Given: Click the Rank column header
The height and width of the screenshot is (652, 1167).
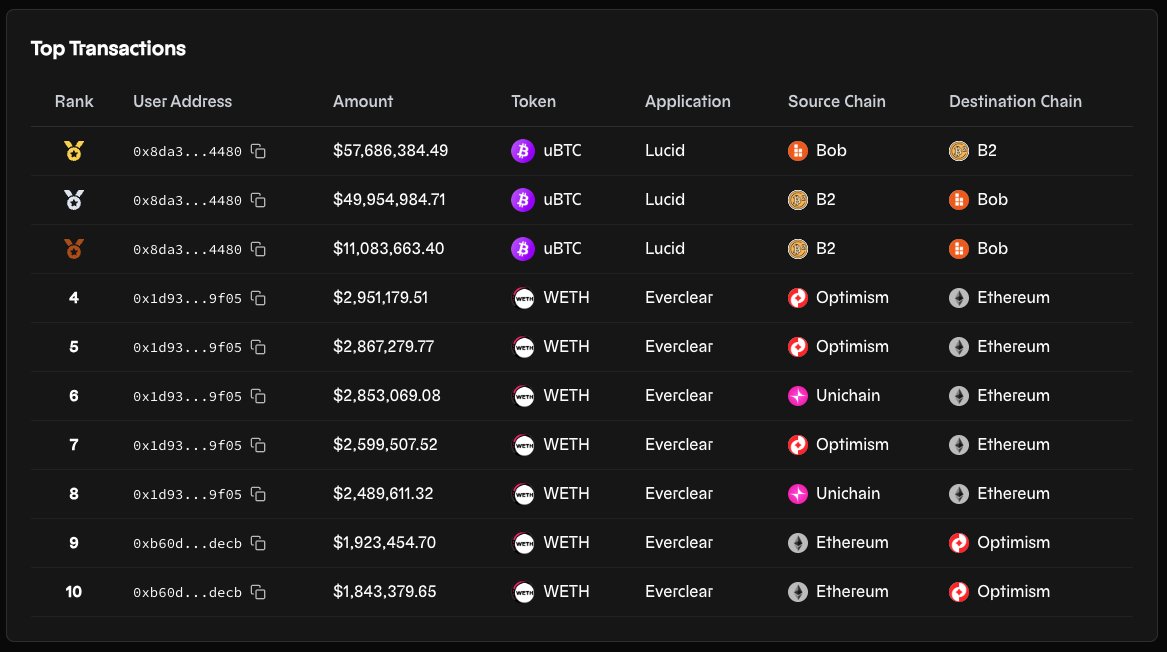Looking at the screenshot, I should tap(74, 101).
